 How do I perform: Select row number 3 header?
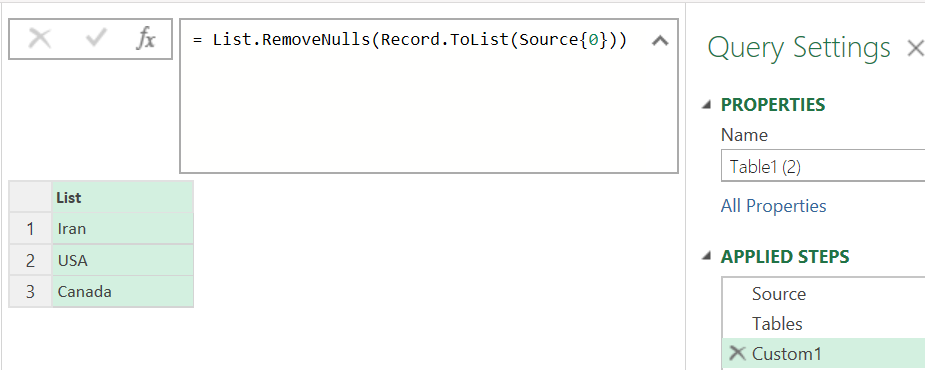(x=30, y=292)
